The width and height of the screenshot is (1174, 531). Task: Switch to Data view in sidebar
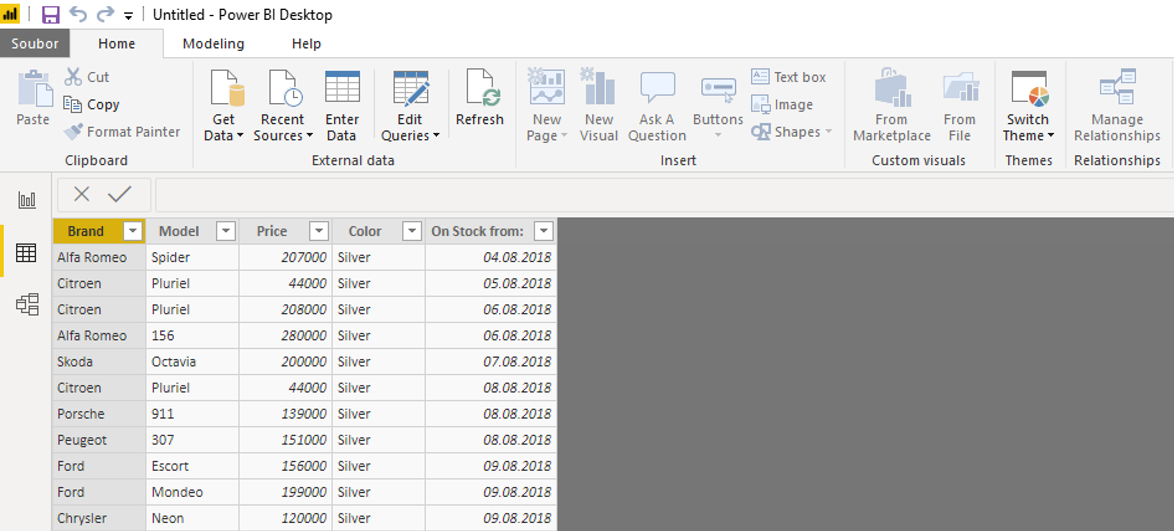[27, 253]
